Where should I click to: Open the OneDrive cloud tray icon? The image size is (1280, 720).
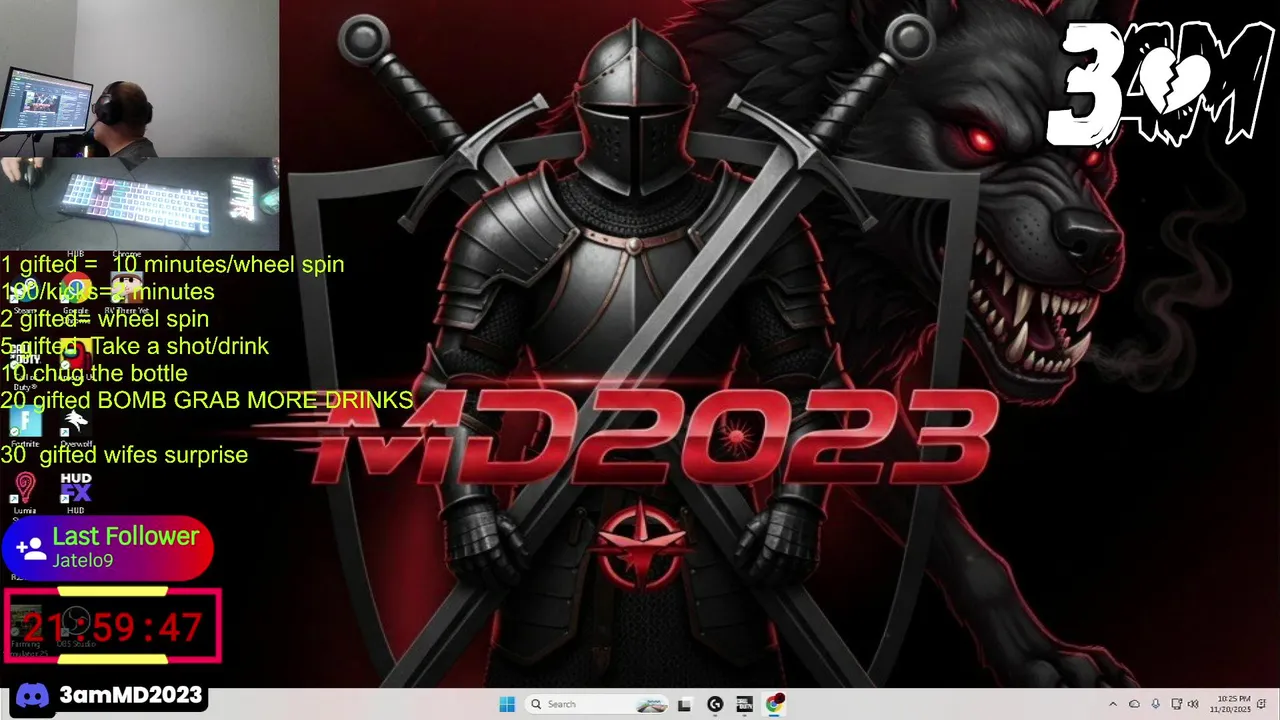click(1134, 704)
